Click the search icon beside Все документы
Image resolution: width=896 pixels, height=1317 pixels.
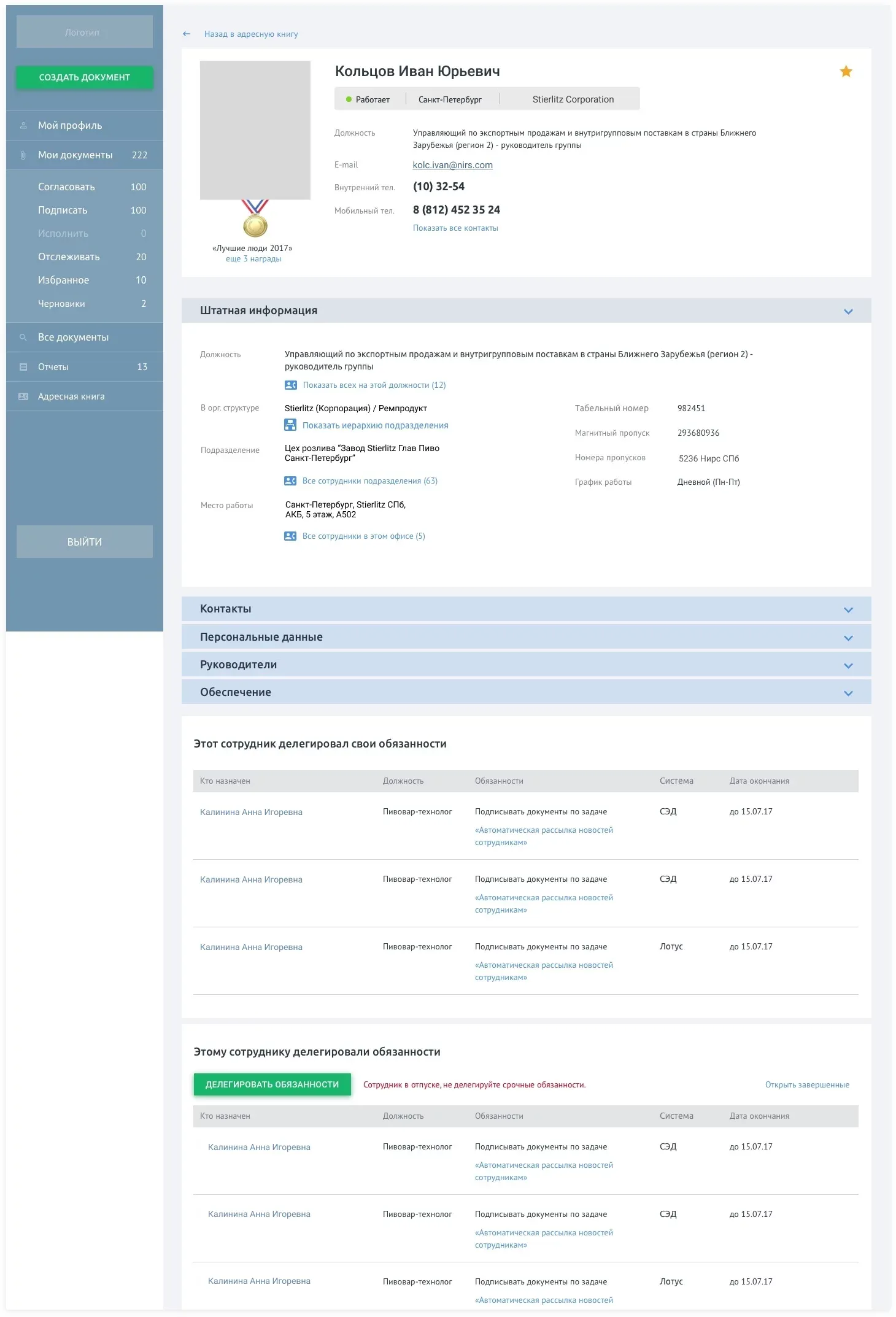23,338
